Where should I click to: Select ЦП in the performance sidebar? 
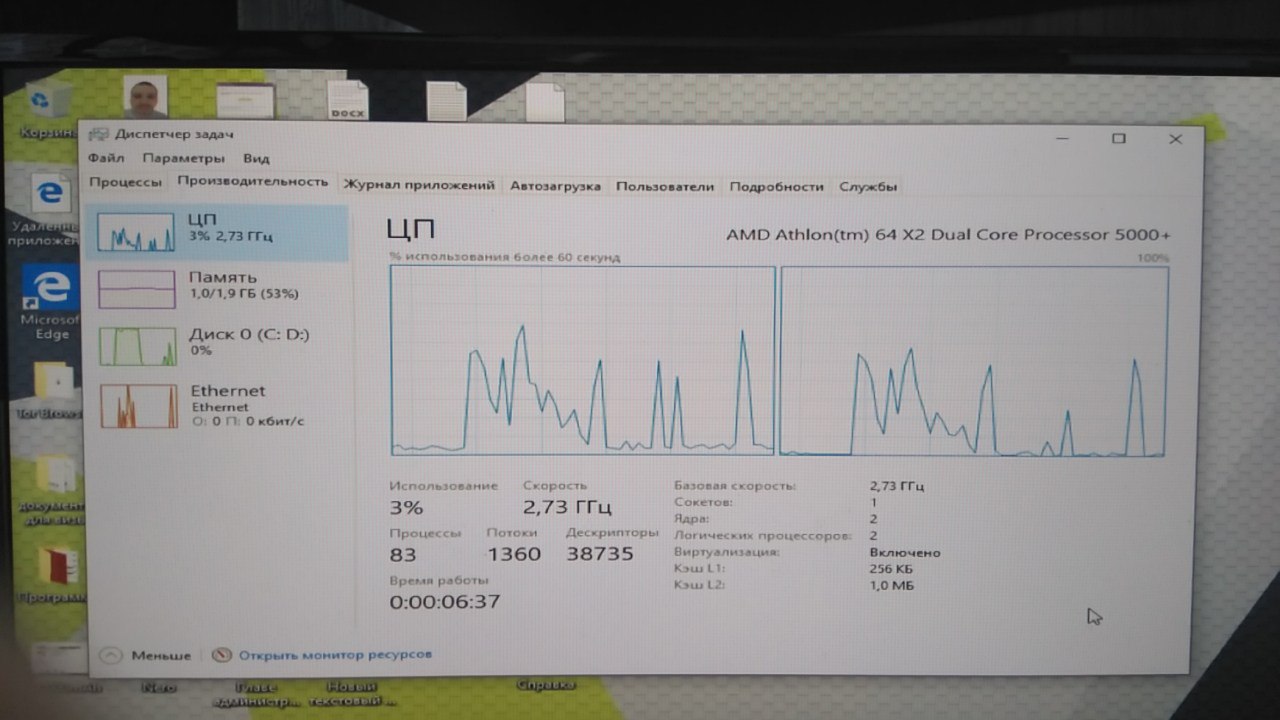coord(218,233)
